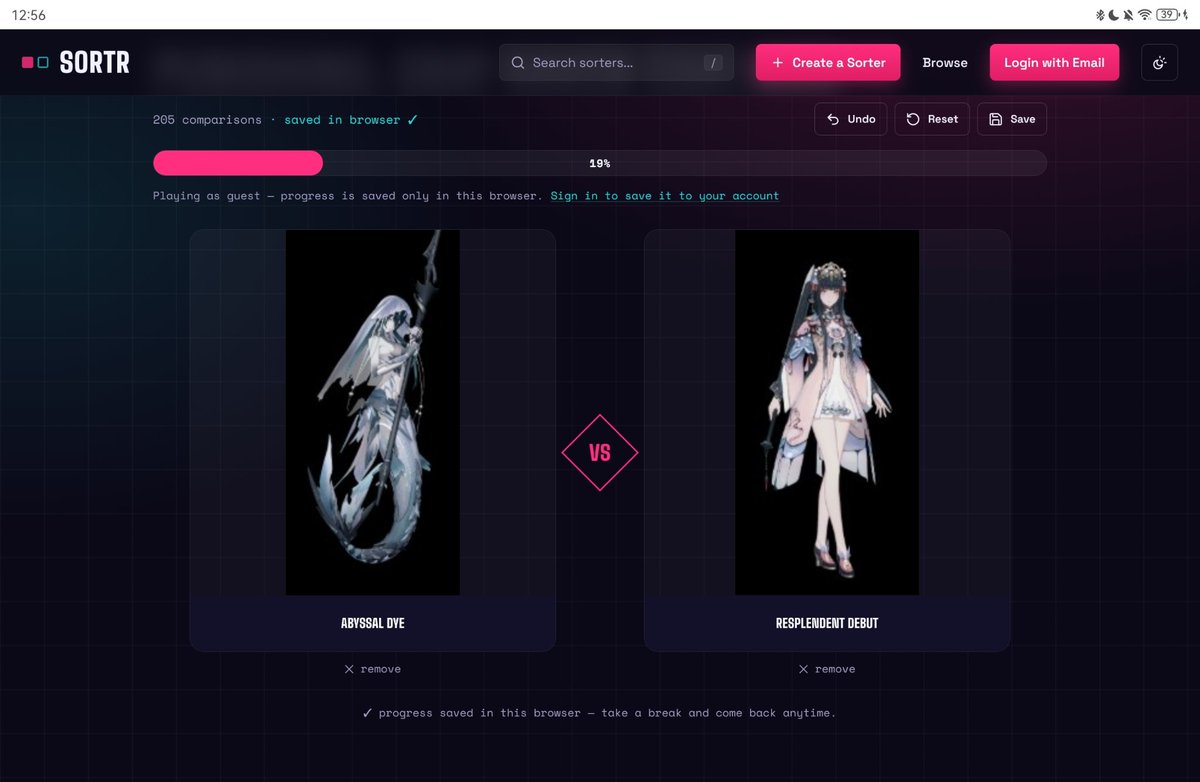1200x782 pixels.
Task: Focus the Search sorters field
Action: pos(616,62)
